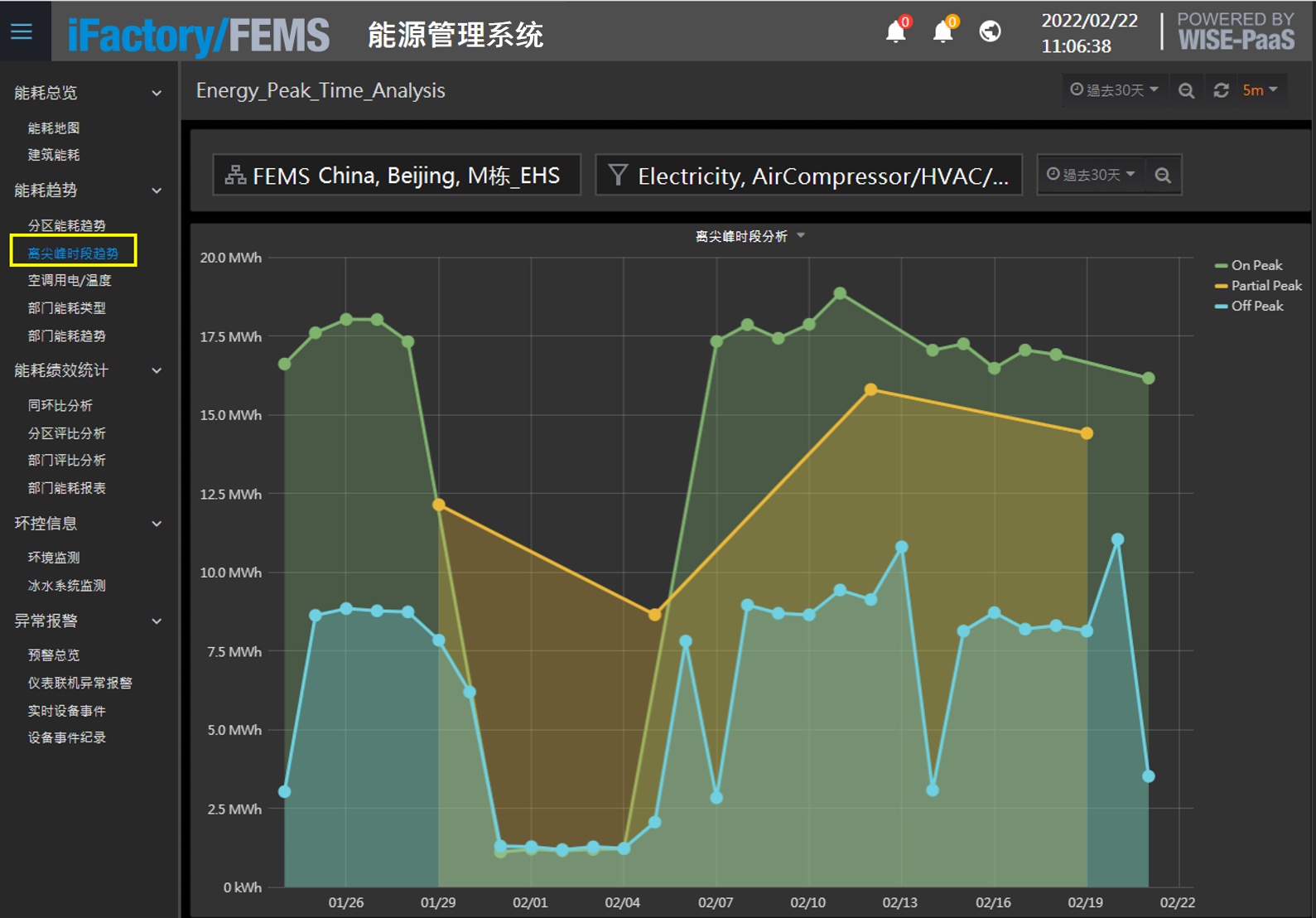The width and height of the screenshot is (1316, 918).
Task: Click the iFactory/FEMS logo
Action: (x=199, y=35)
